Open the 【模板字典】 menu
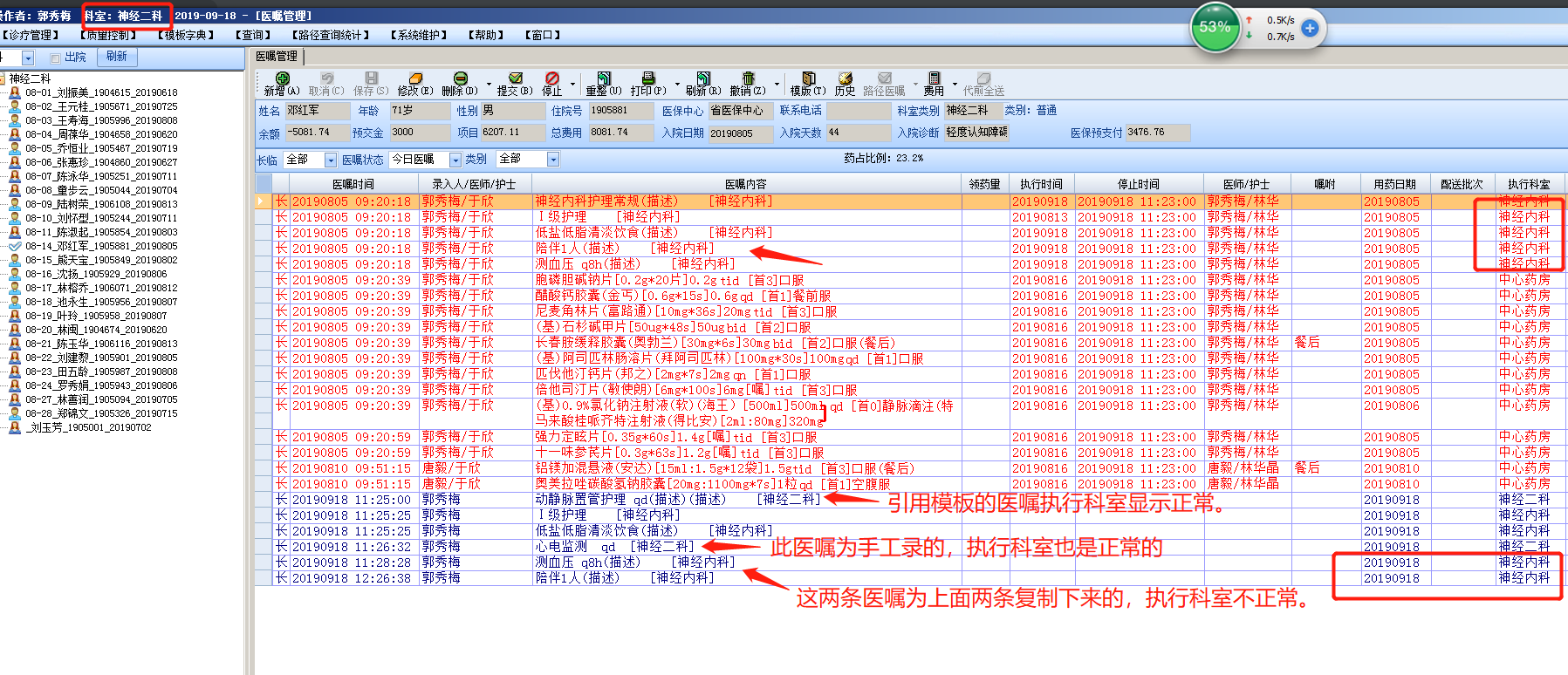1568x675 pixels. click(x=186, y=35)
